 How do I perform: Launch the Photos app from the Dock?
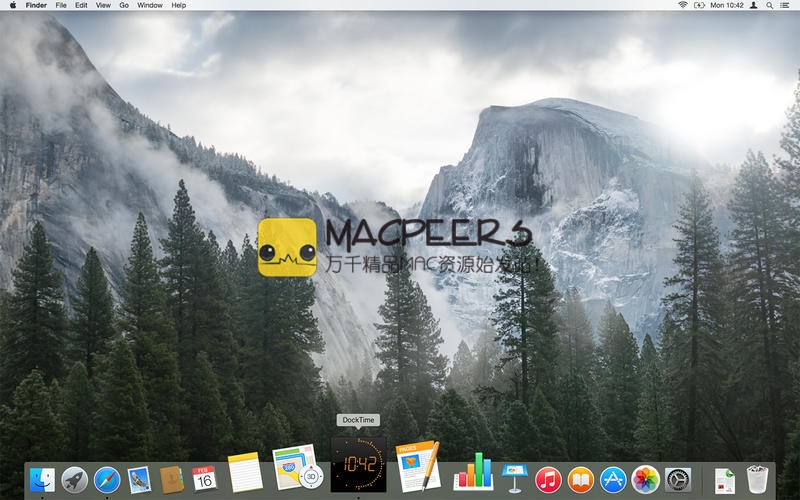[x=645, y=480]
